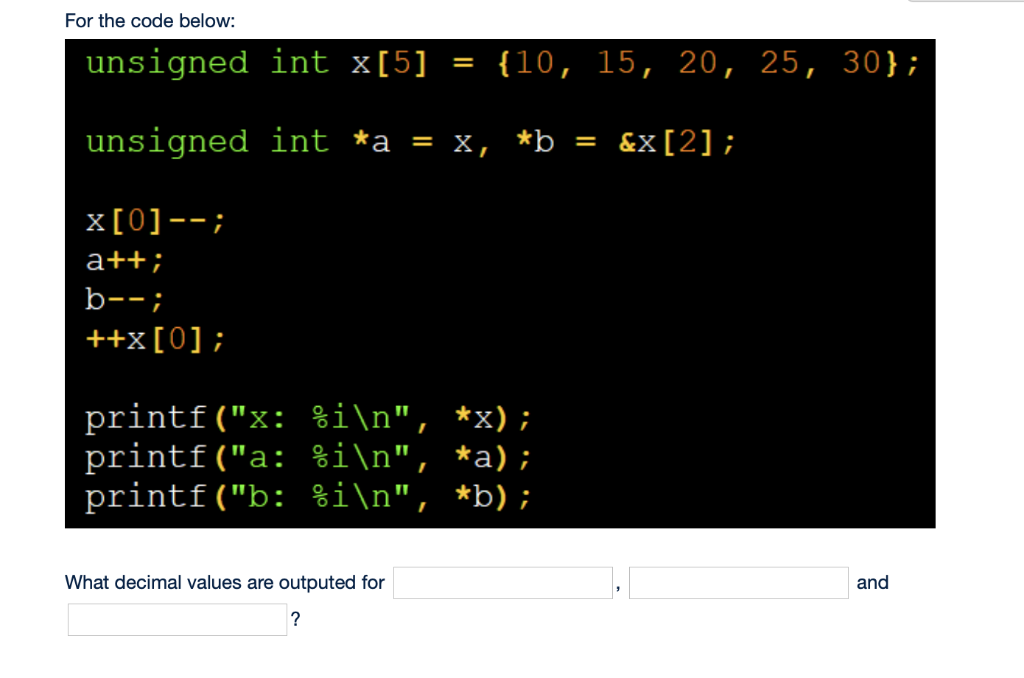Select the code block containing the C program
Viewport: 1024px width, 678px height.
click(x=500, y=283)
